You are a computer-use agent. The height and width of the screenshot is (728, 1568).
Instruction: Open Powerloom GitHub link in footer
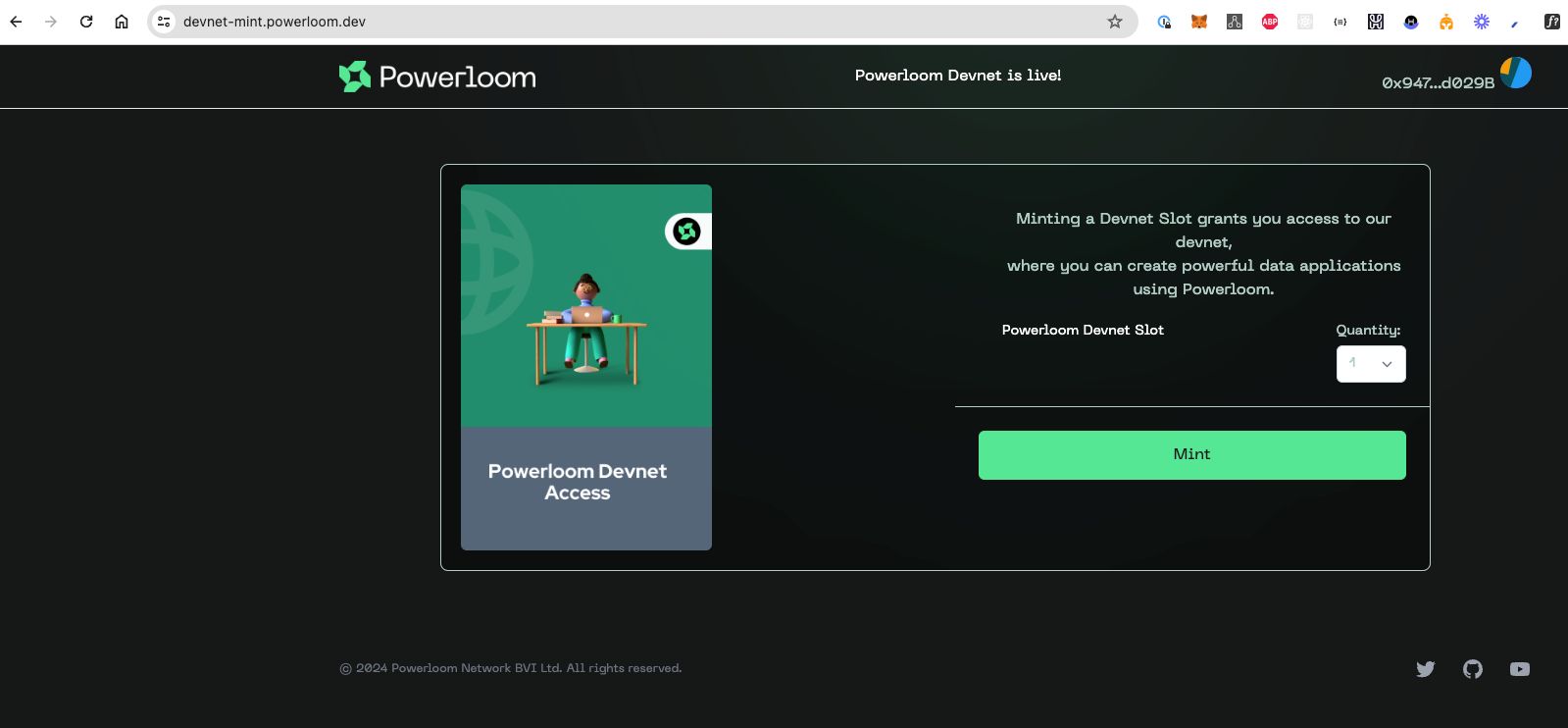pos(1473,669)
